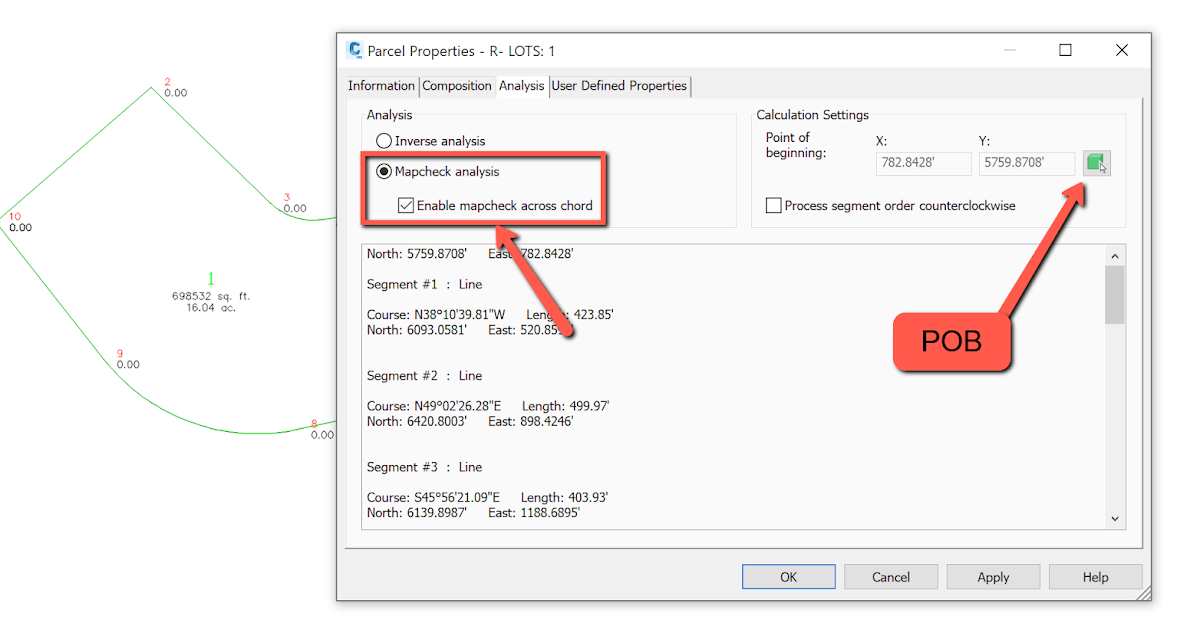The width and height of the screenshot is (1200, 630).
Task: Select the Mapcheck analysis radio button
Action: tap(384, 171)
